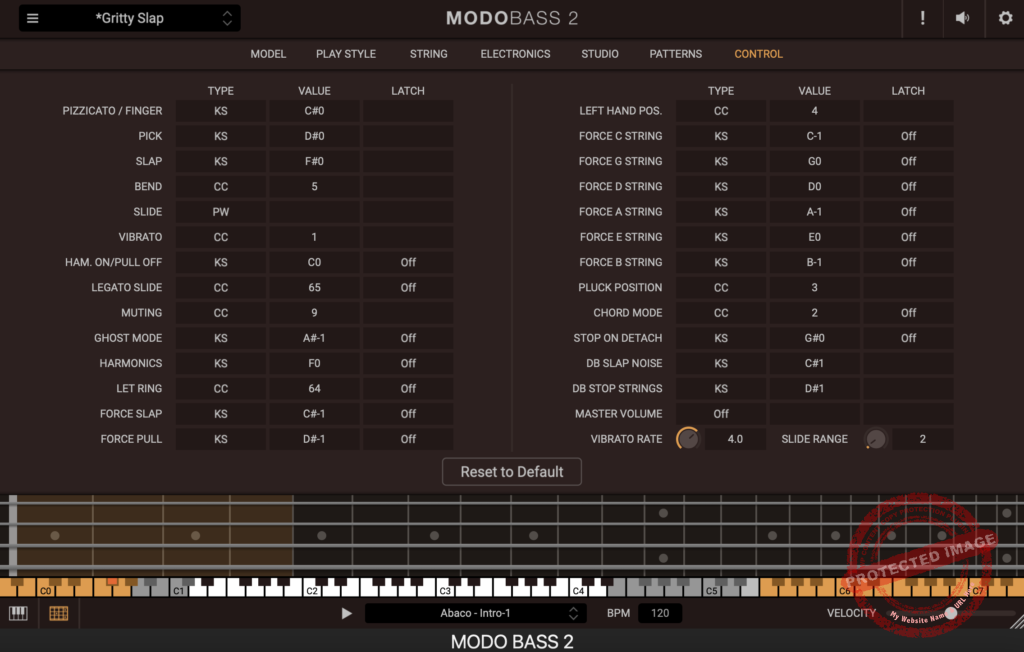Screen dimensions: 1024x652
Task: Click the BPM value field 120
Action: click(x=660, y=613)
